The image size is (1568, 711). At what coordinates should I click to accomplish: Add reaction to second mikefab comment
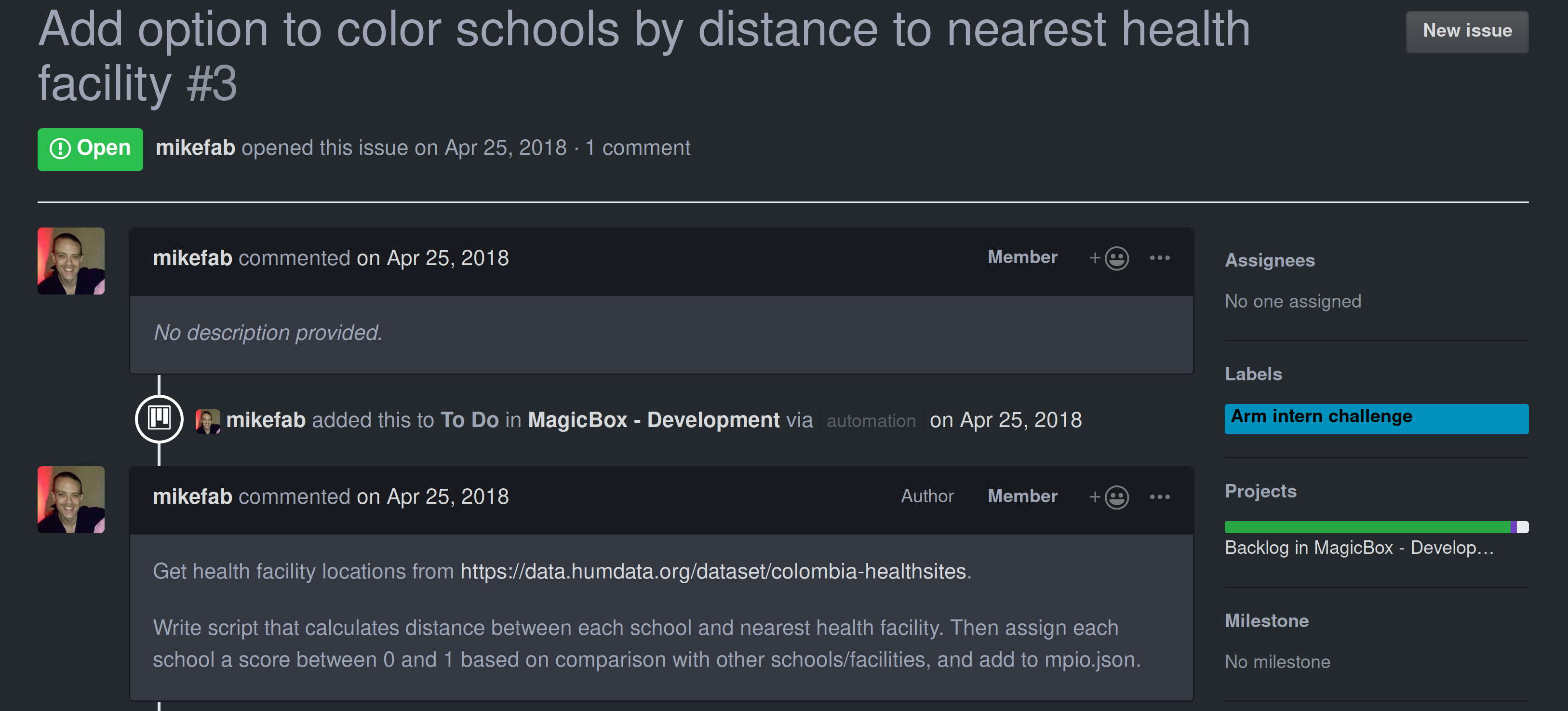[1109, 496]
